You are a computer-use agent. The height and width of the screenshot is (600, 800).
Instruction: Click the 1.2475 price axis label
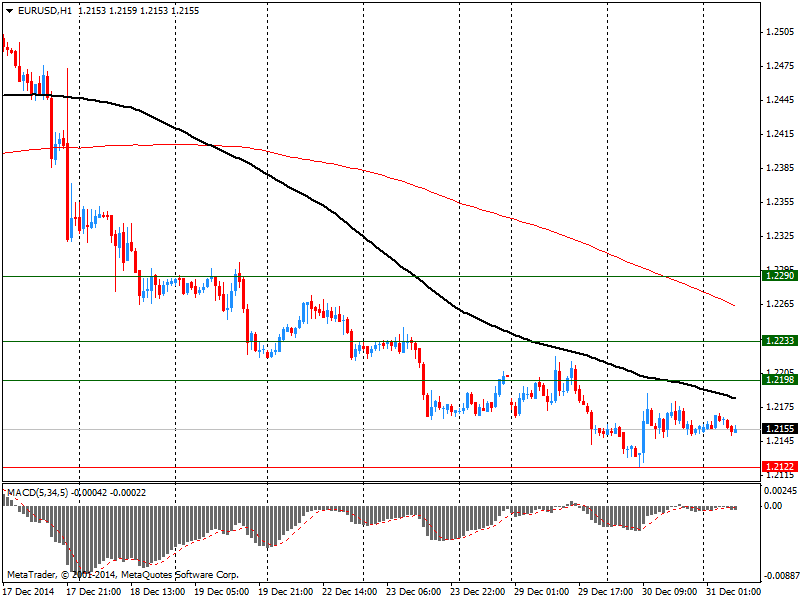coord(780,66)
